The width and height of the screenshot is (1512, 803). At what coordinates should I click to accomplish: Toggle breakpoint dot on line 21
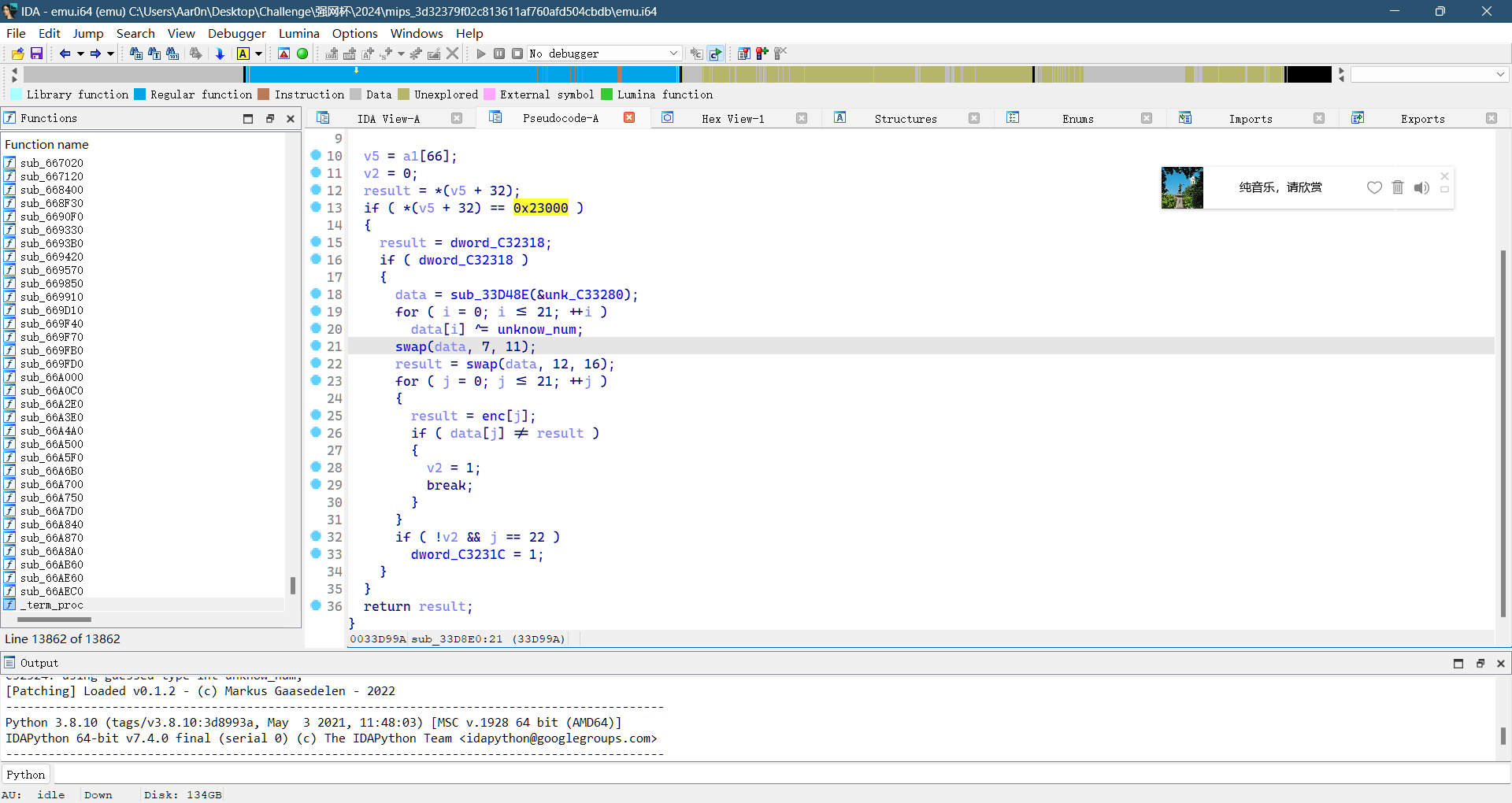point(316,346)
